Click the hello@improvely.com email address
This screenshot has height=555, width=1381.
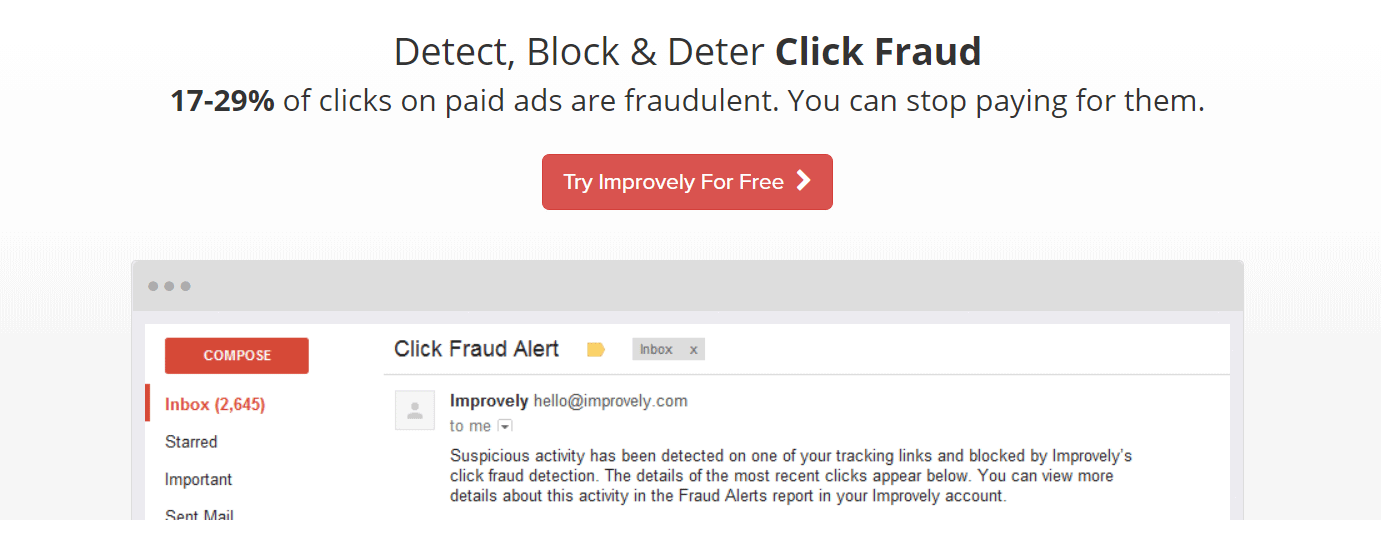pos(610,401)
